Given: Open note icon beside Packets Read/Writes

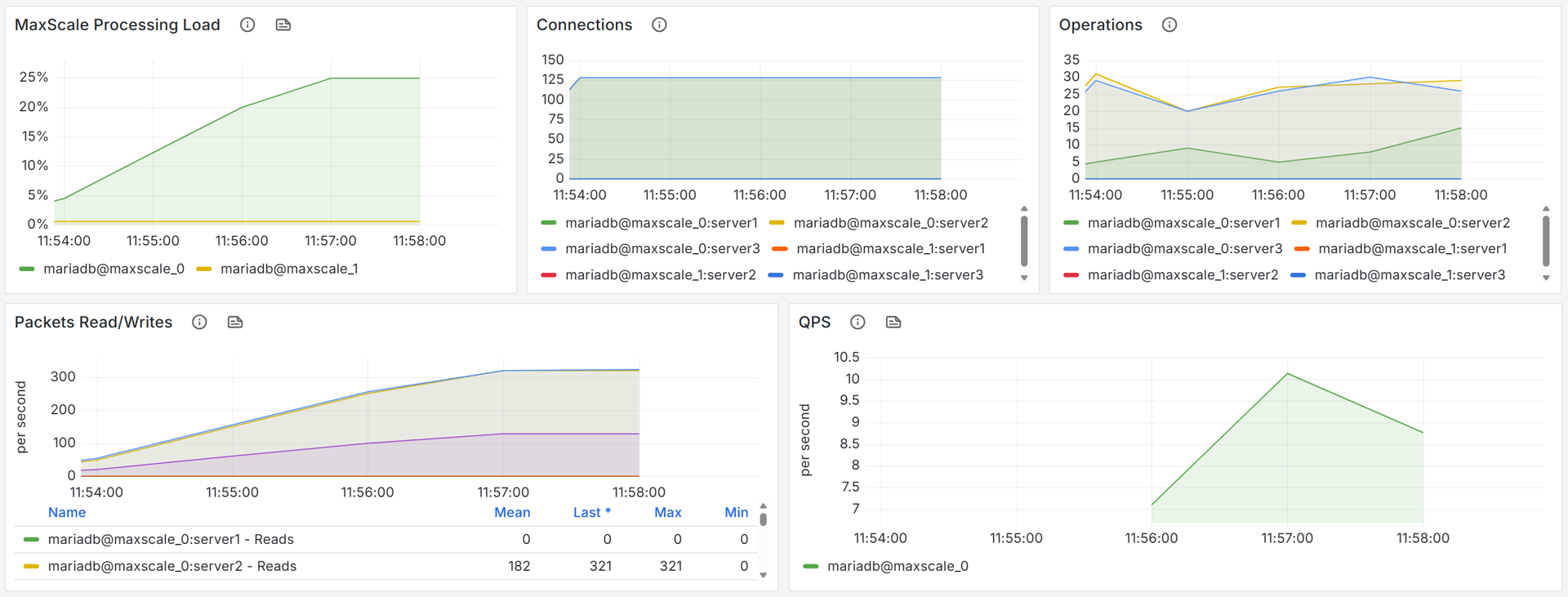Looking at the screenshot, I should pos(235,323).
